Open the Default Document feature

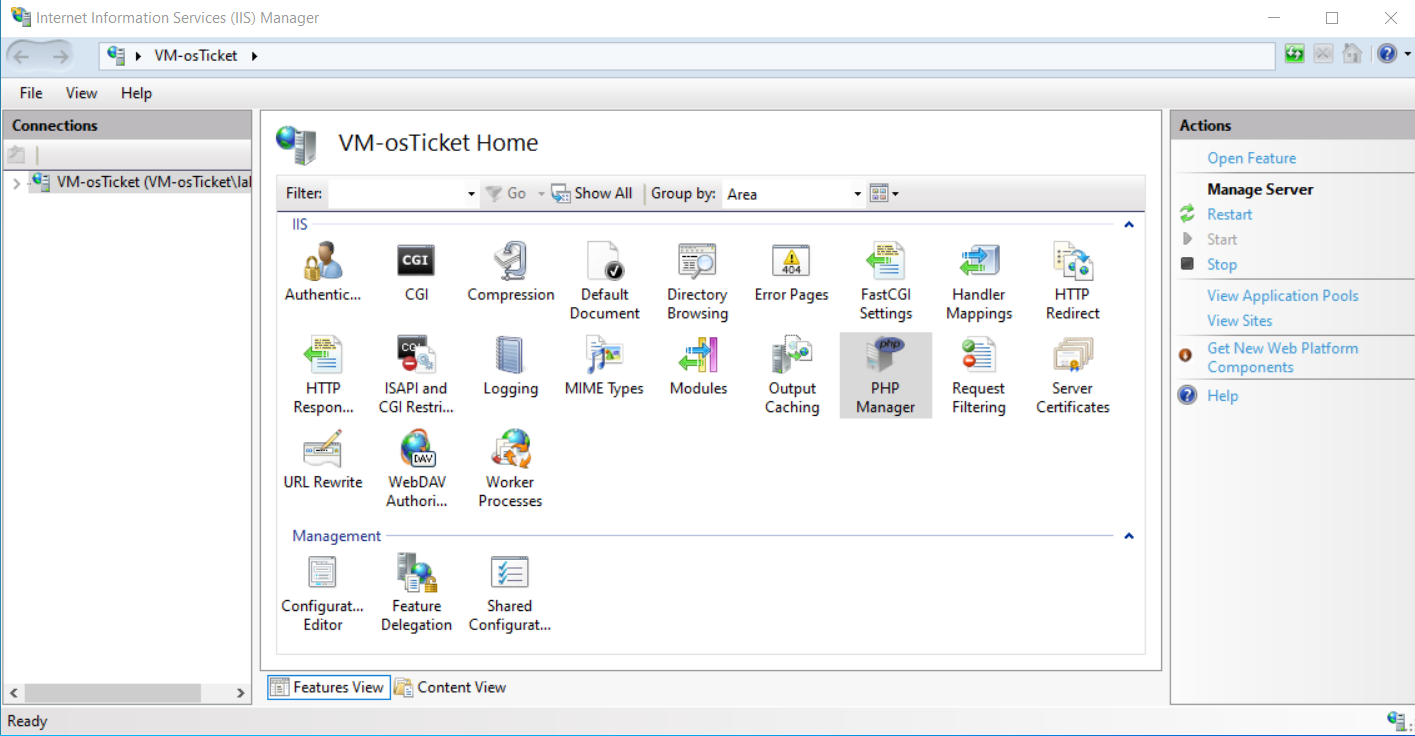604,281
